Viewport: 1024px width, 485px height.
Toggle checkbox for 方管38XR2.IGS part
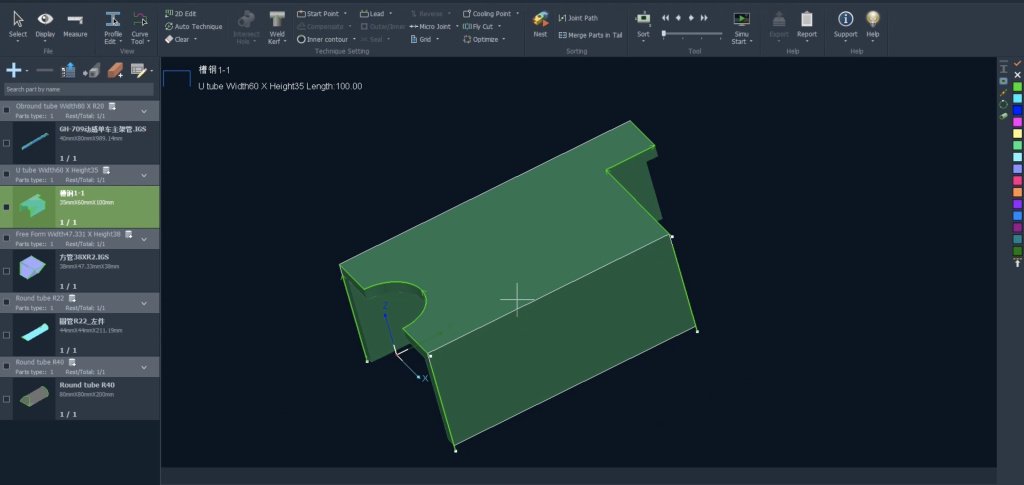pyautogui.click(x=7, y=271)
